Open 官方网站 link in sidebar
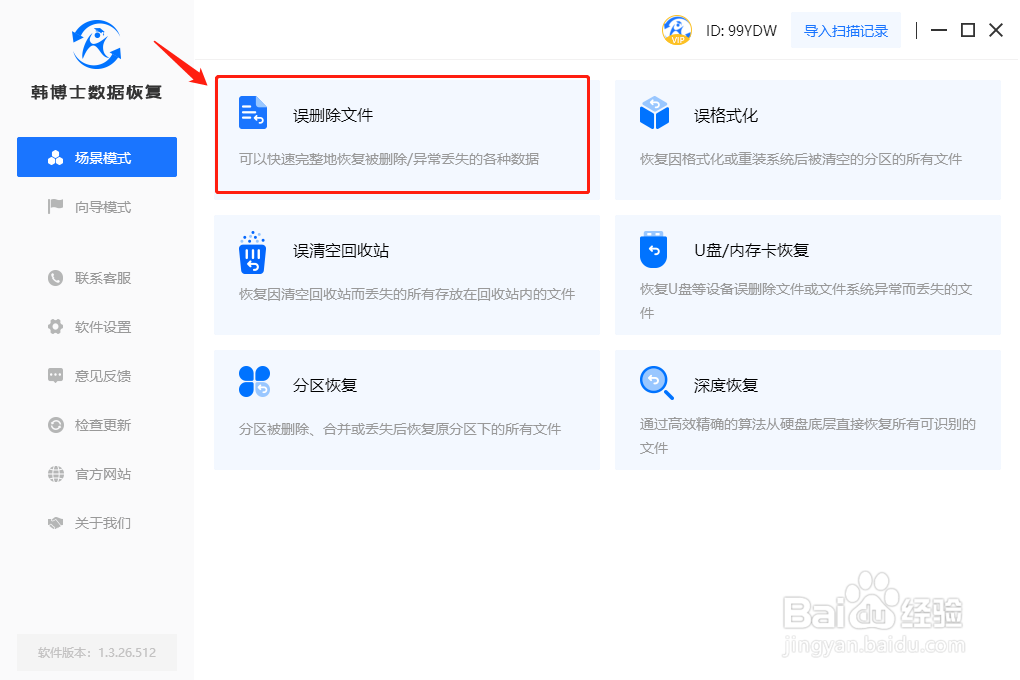Image resolution: width=1020 pixels, height=680 pixels. tap(90, 474)
